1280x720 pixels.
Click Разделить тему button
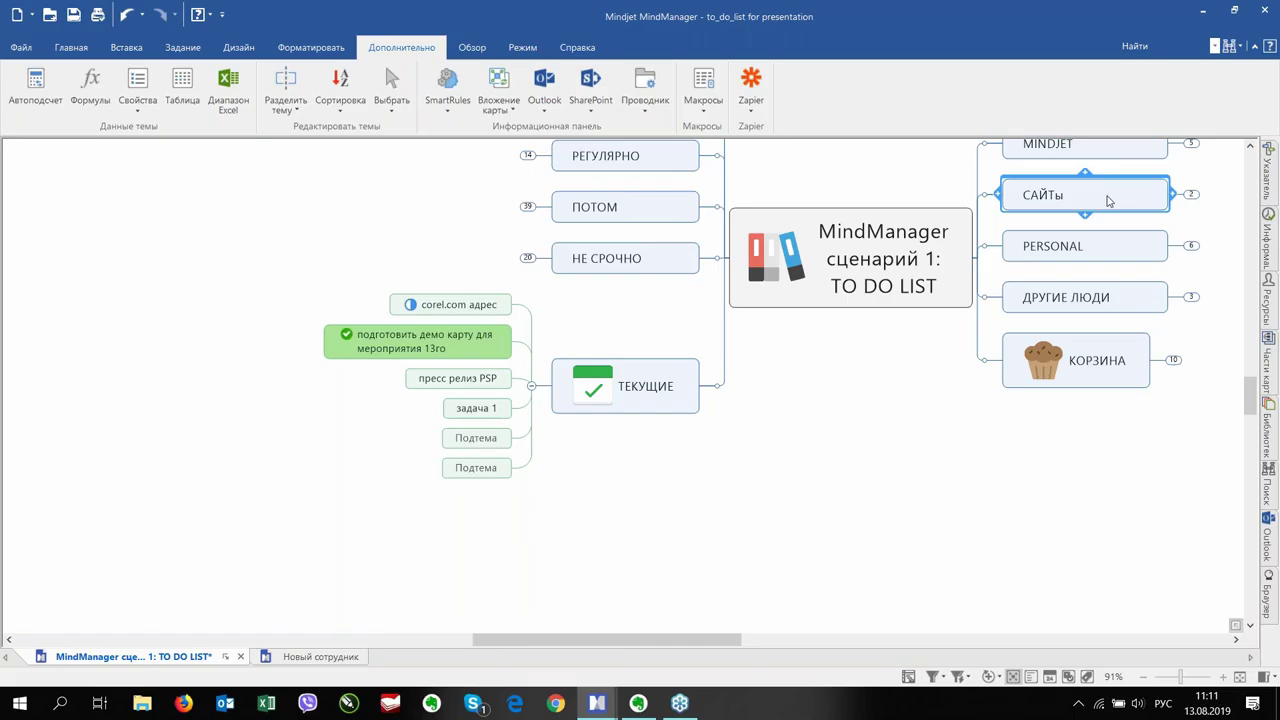pyautogui.click(x=285, y=90)
